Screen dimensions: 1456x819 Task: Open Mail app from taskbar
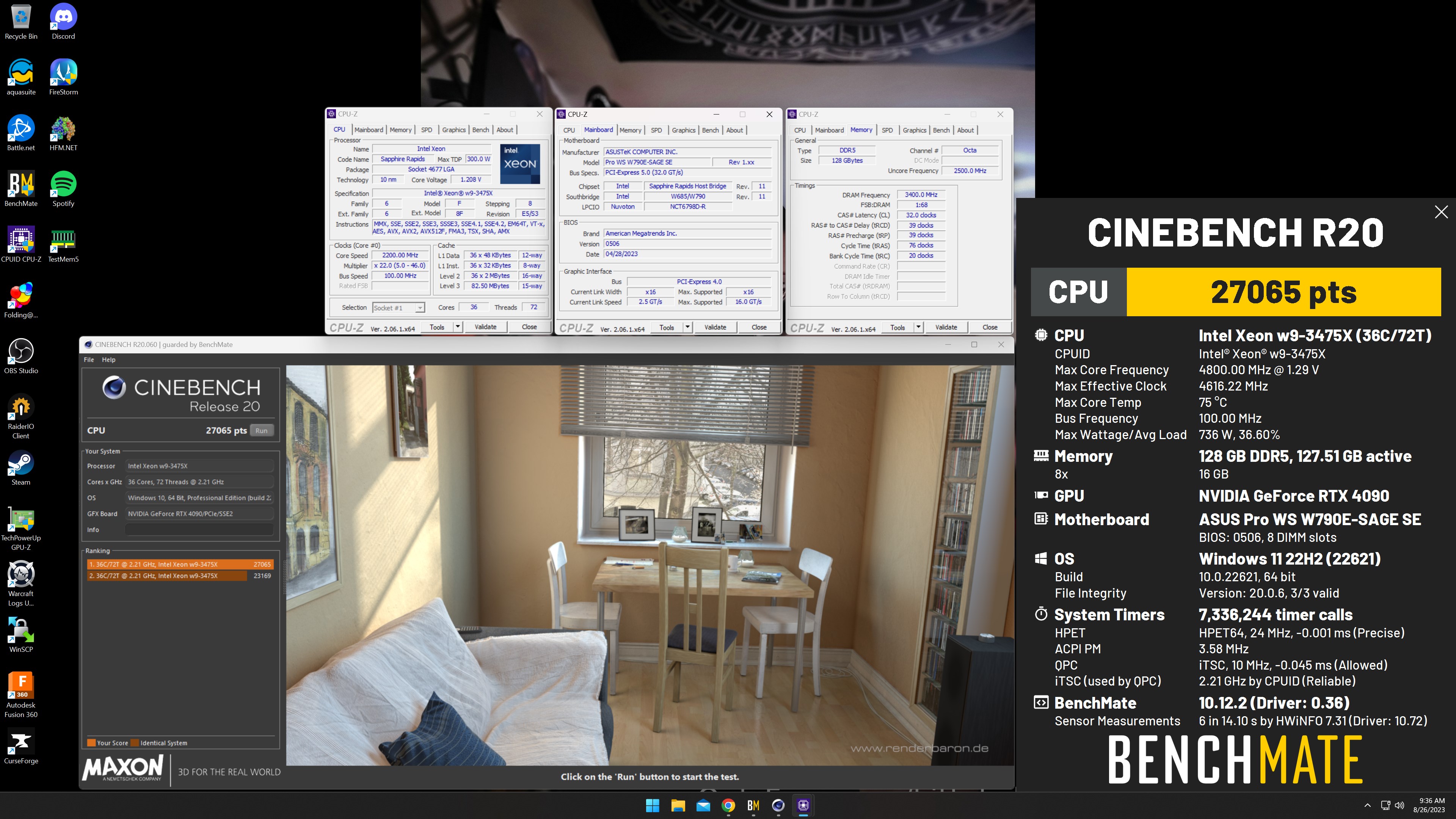(703, 805)
